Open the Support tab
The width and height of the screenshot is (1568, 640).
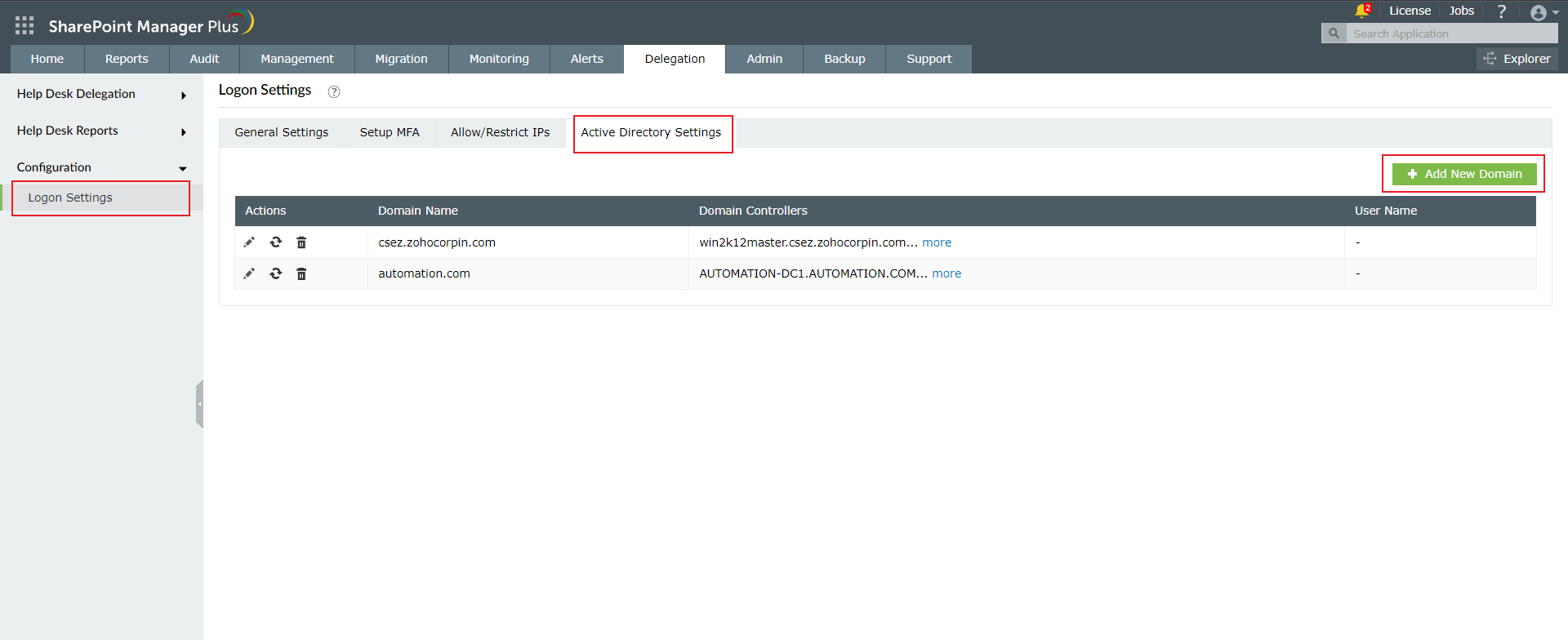(x=929, y=59)
